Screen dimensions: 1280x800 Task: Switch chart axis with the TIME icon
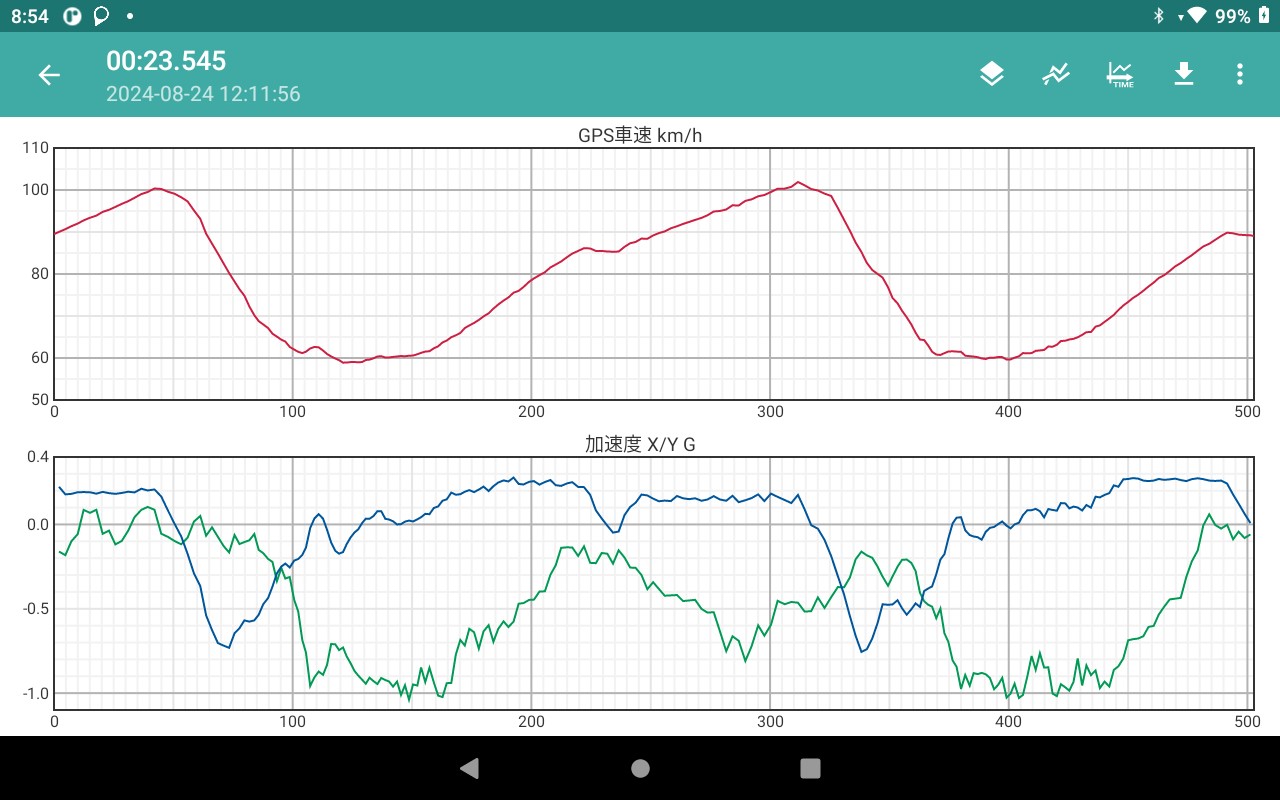coord(1120,74)
